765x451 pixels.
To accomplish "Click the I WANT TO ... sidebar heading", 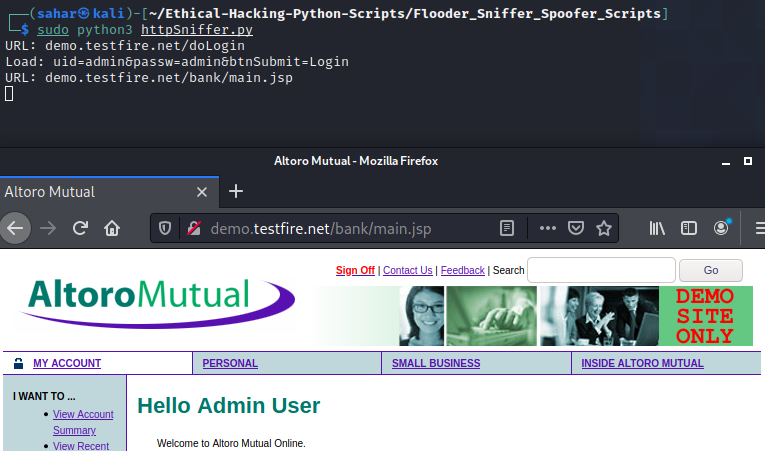I will click(44, 396).
